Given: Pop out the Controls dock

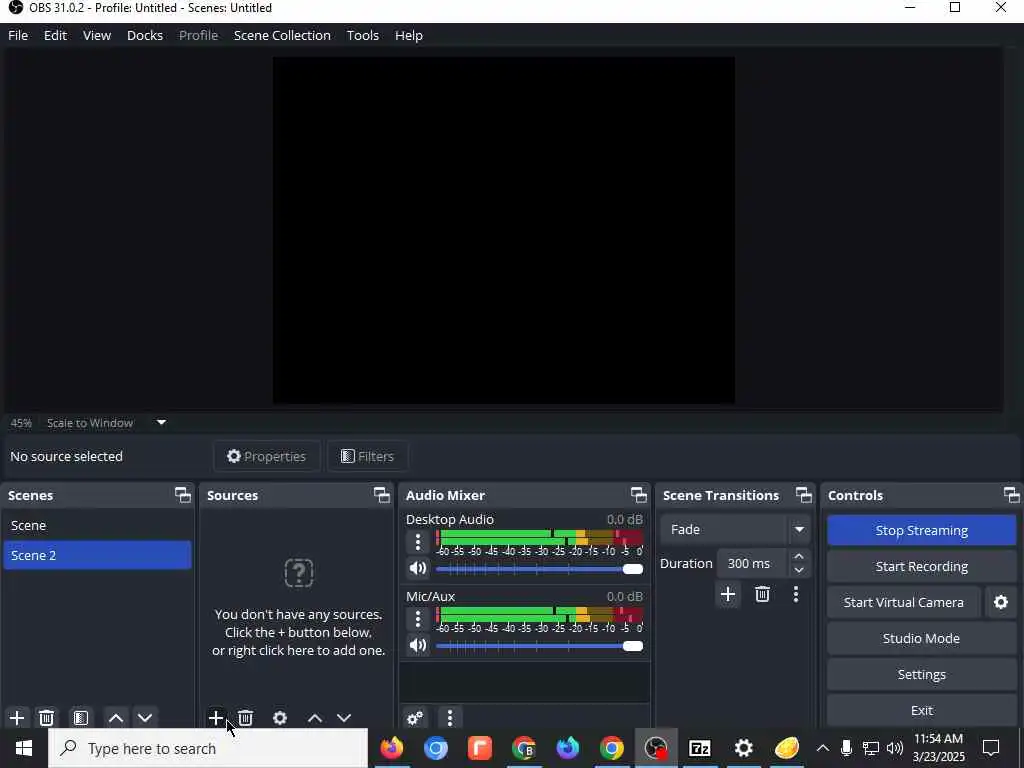Looking at the screenshot, I should click(1012, 495).
